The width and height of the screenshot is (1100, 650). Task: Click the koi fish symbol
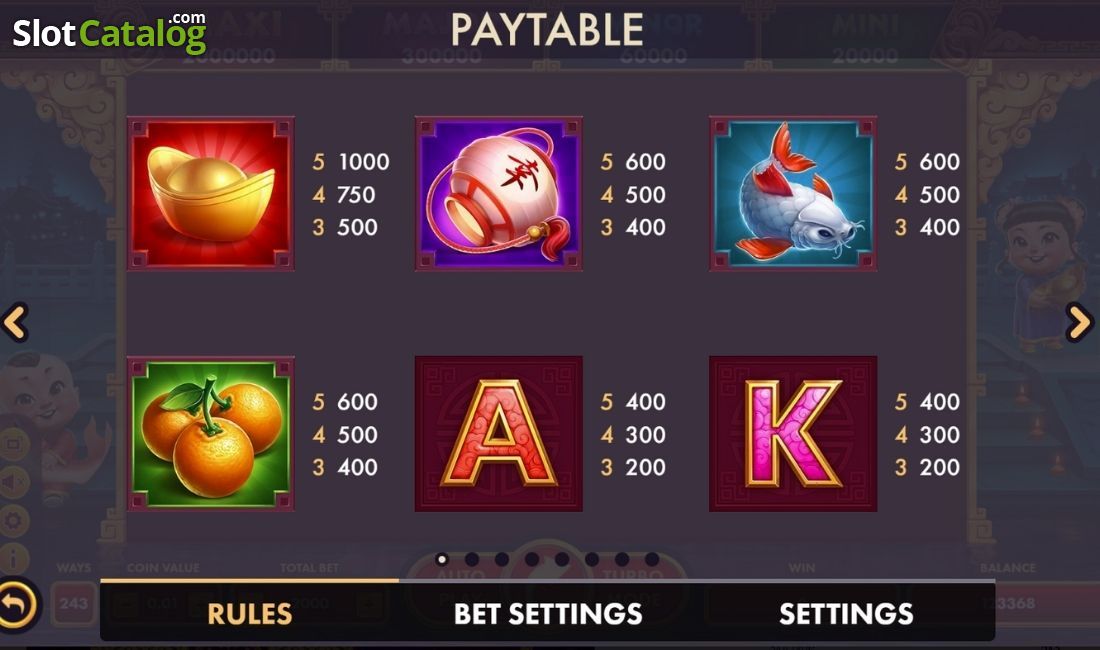pos(793,194)
